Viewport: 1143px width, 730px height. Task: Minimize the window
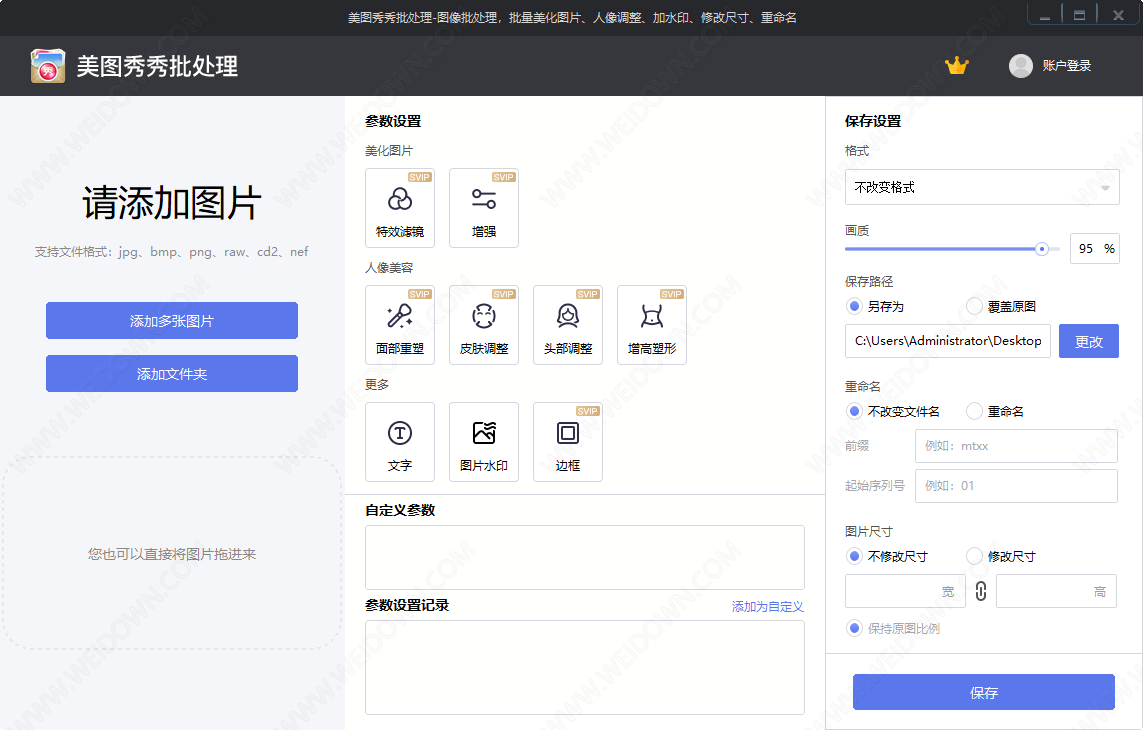[1045, 15]
